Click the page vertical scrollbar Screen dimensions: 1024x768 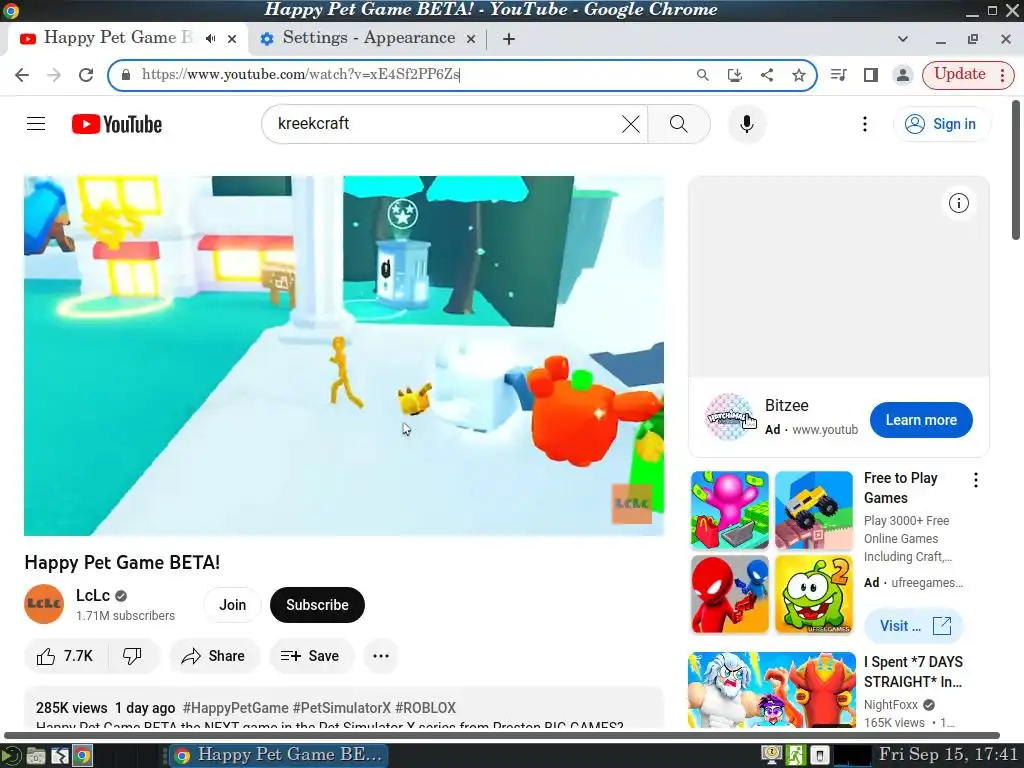pos(1016,170)
